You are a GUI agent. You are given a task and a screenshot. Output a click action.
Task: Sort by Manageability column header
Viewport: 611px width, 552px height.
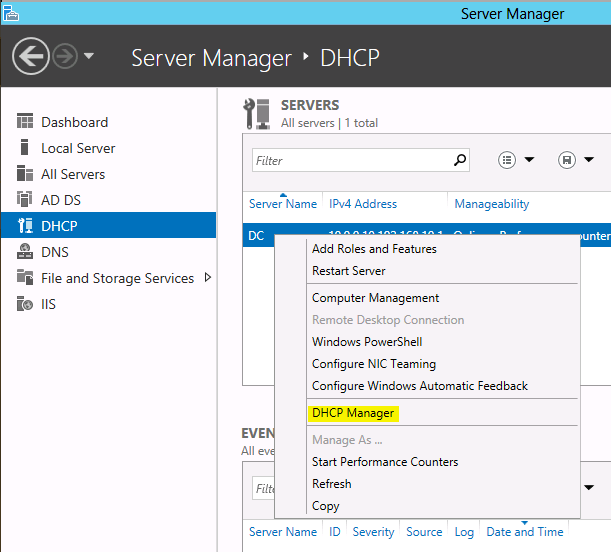491,204
